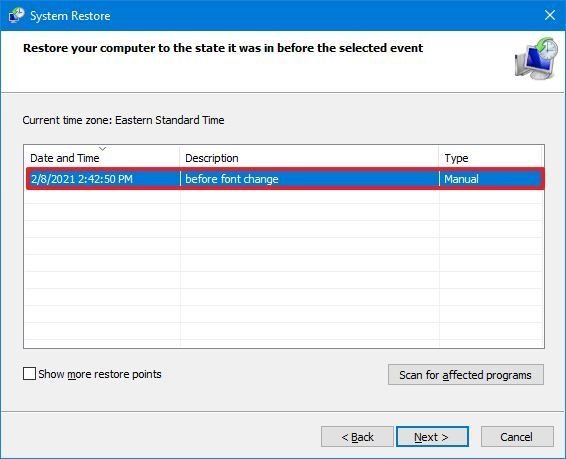The height and width of the screenshot is (459, 566).
Task: Enable Show more restore points checkbox
Action: (29, 373)
